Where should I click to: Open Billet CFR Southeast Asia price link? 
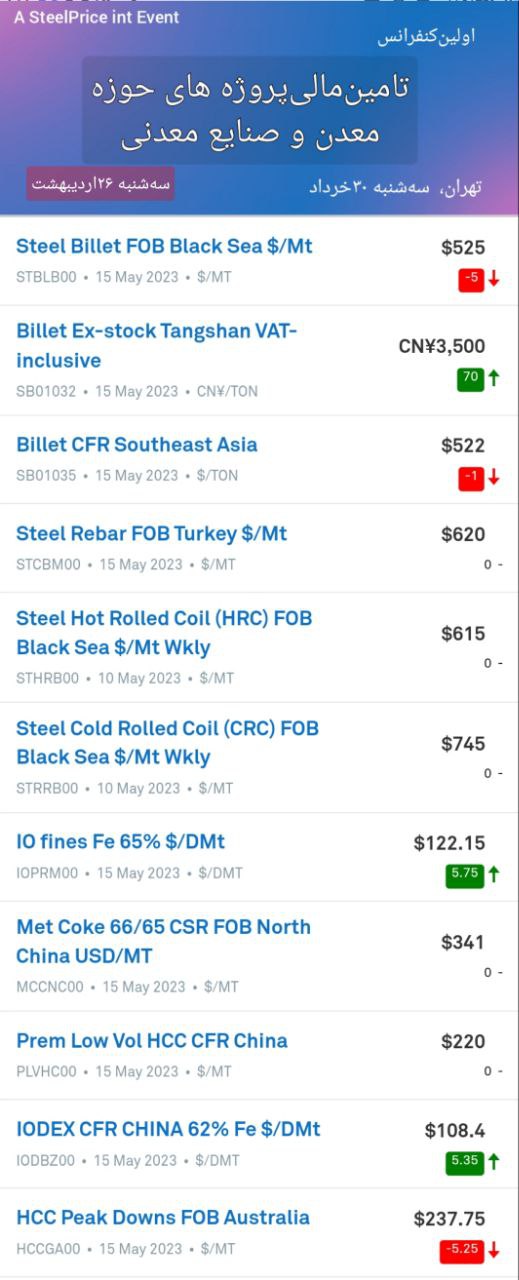point(137,445)
